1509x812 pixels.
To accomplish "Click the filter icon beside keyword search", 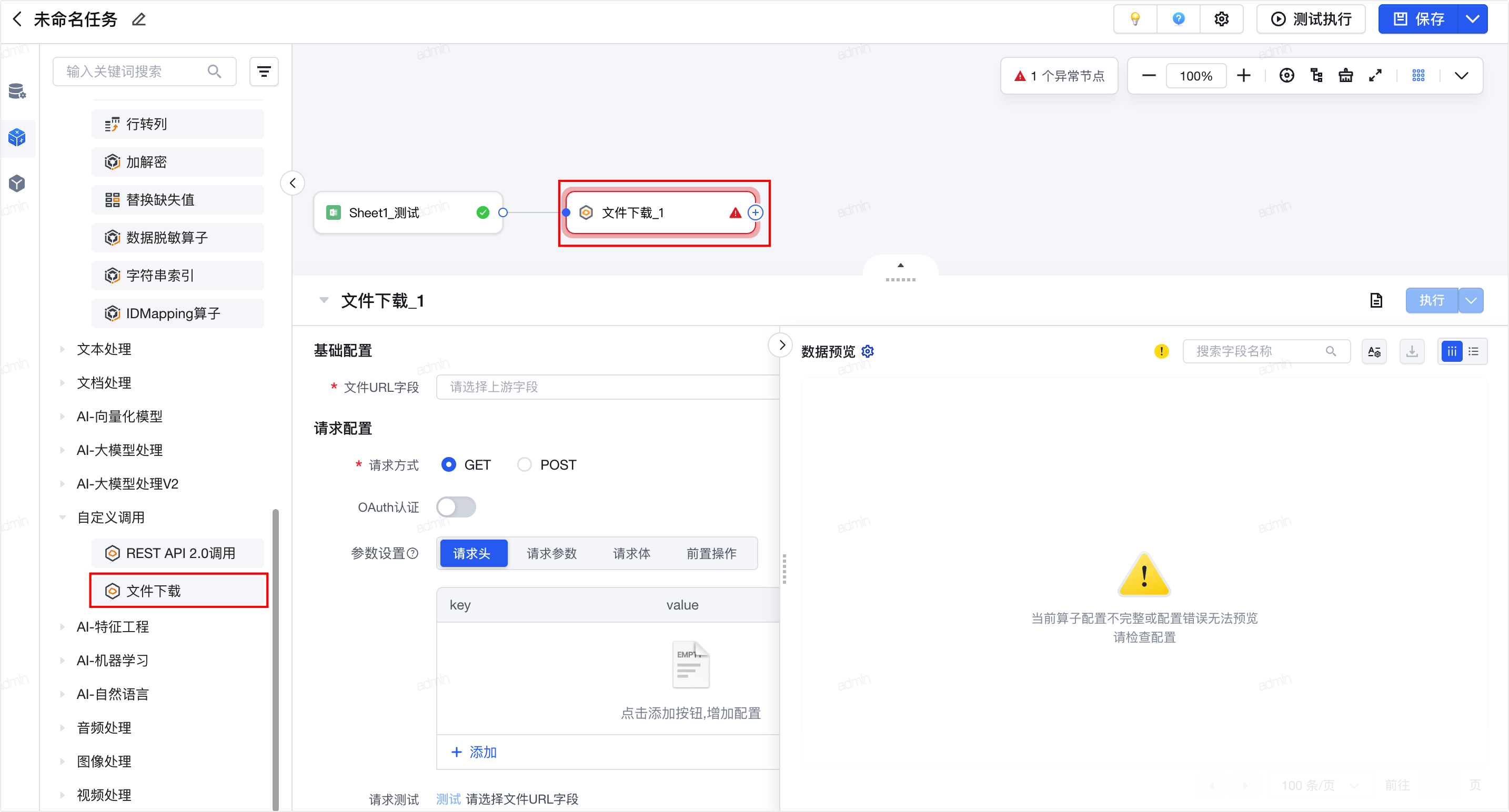I will 264,72.
